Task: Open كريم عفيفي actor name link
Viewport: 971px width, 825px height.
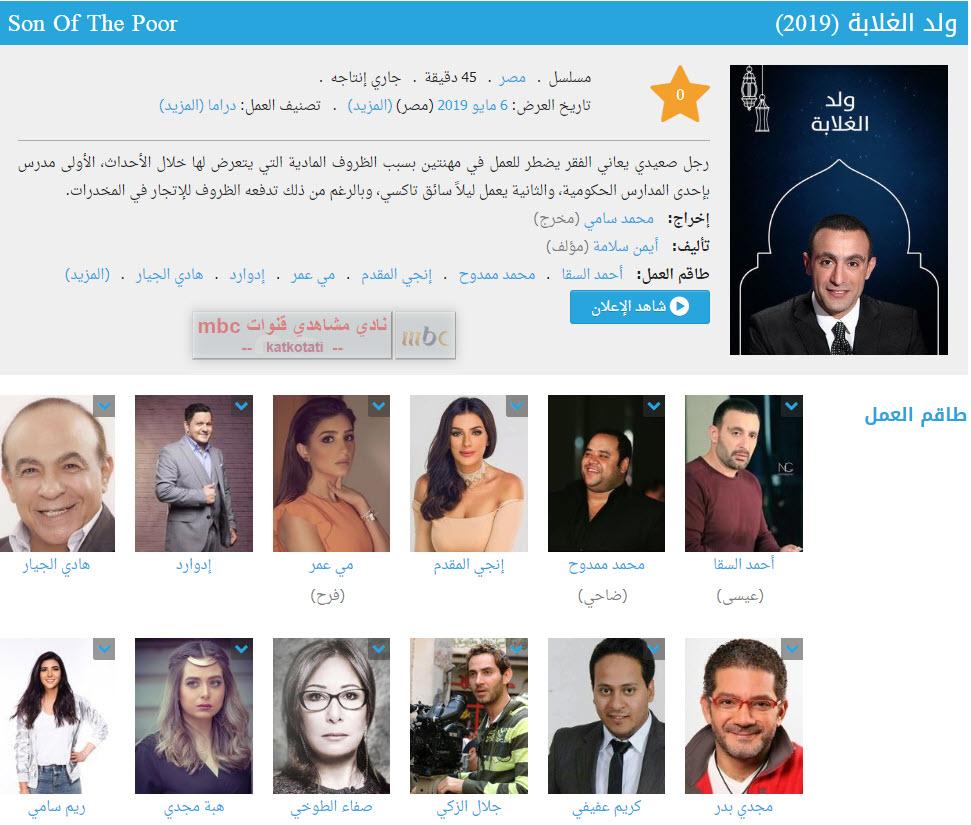Action: click(x=607, y=808)
